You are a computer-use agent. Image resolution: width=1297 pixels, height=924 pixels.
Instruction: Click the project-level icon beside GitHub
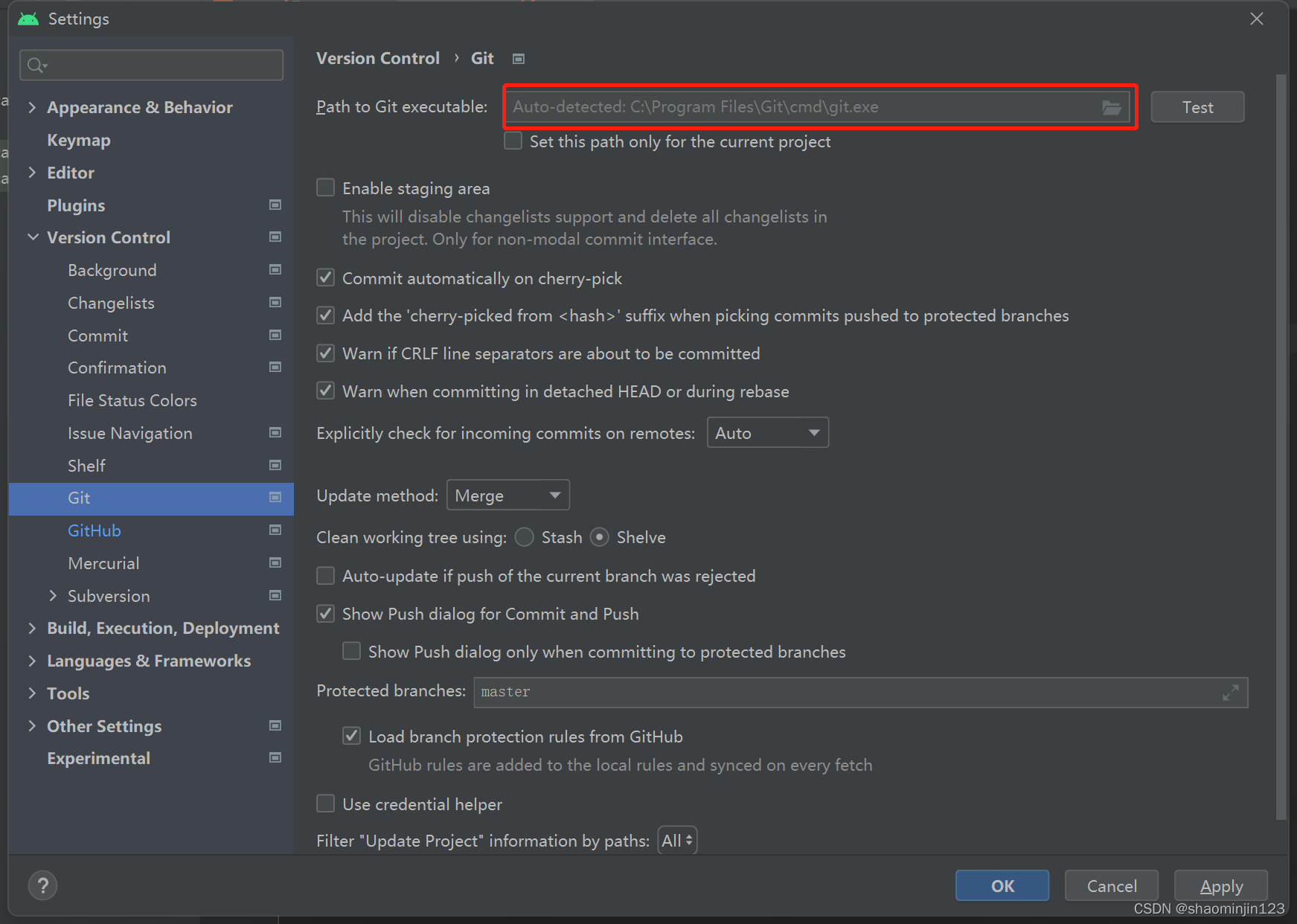275,530
